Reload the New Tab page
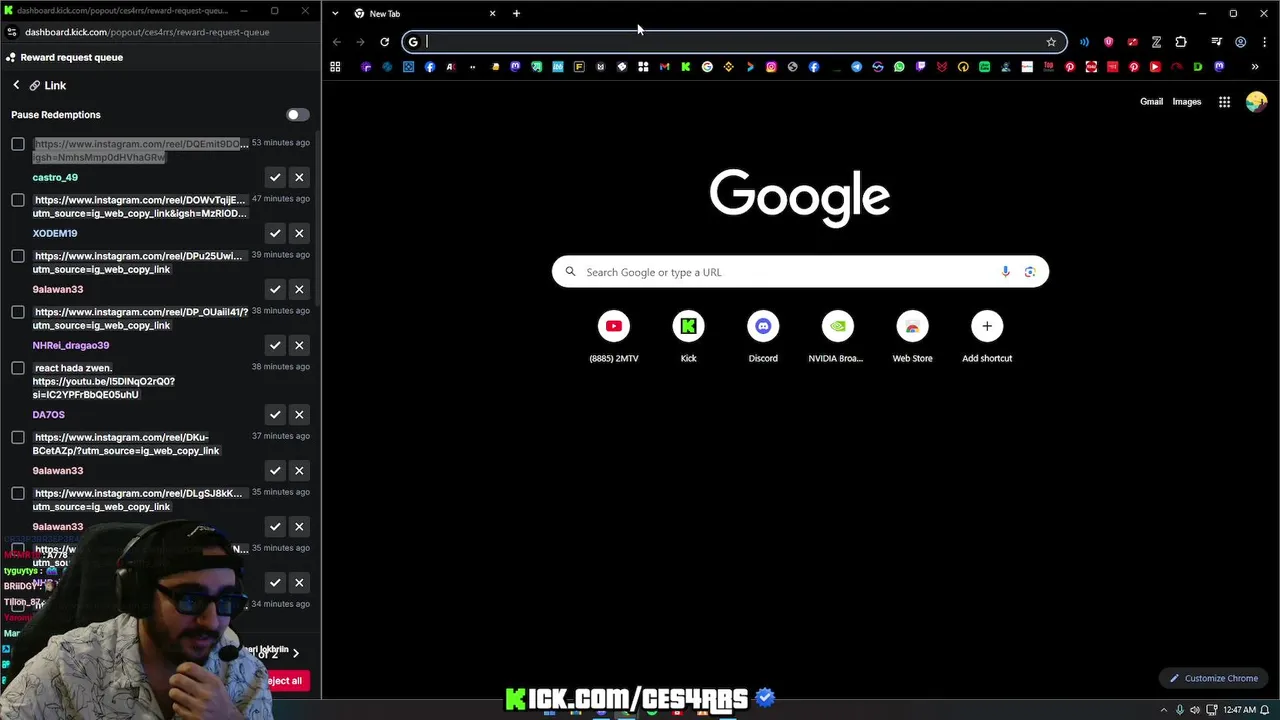This screenshot has width=1280, height=720. point(384,42)
